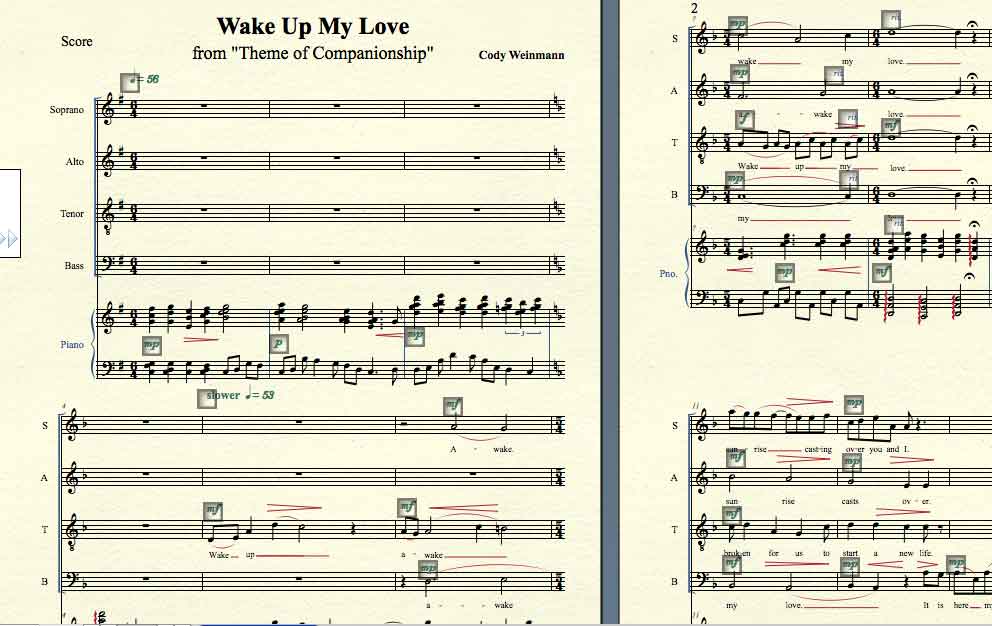The height and width of the screenshot is (626, 992).
Task: Click the triplet bracket '3' in piano staff
Action: click(x=523, y=332)
